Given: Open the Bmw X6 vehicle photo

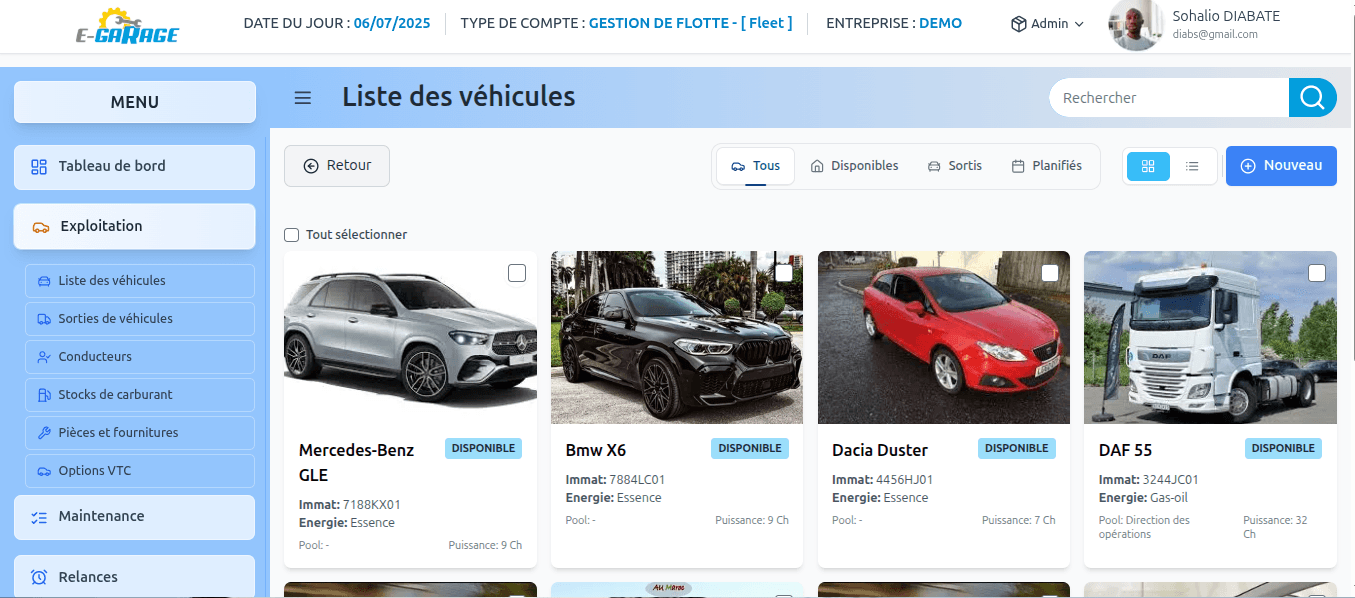Looking at the screenshot, I should [x=677, y=337].
